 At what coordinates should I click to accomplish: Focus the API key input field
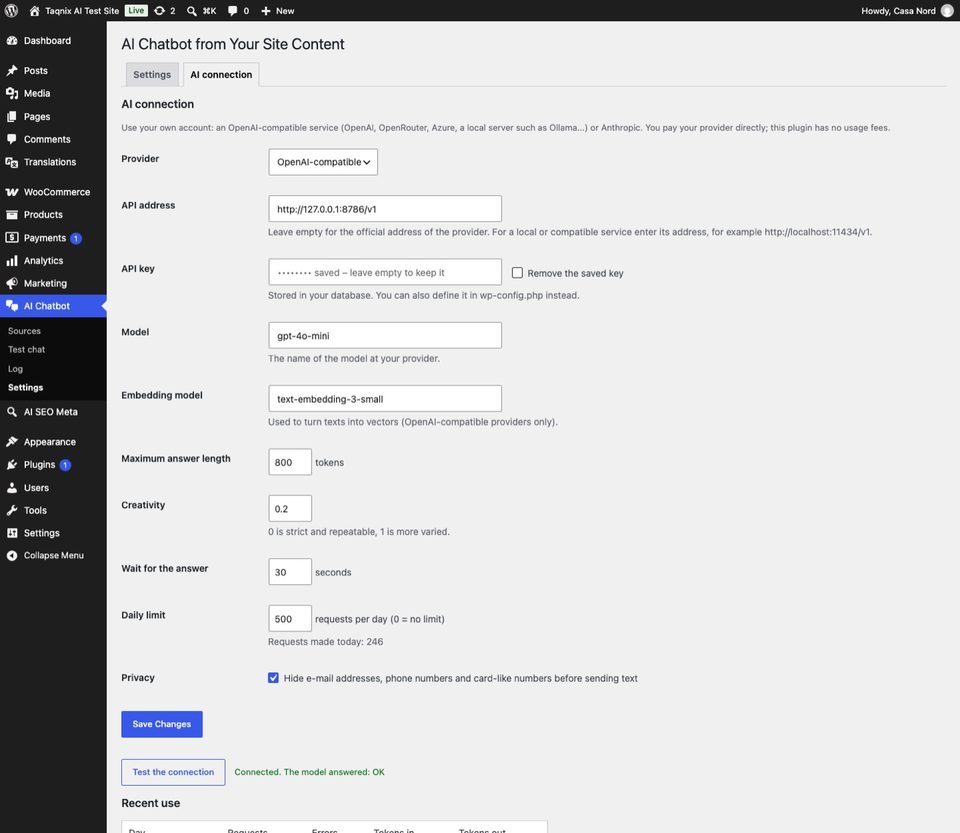pos(385,272)
